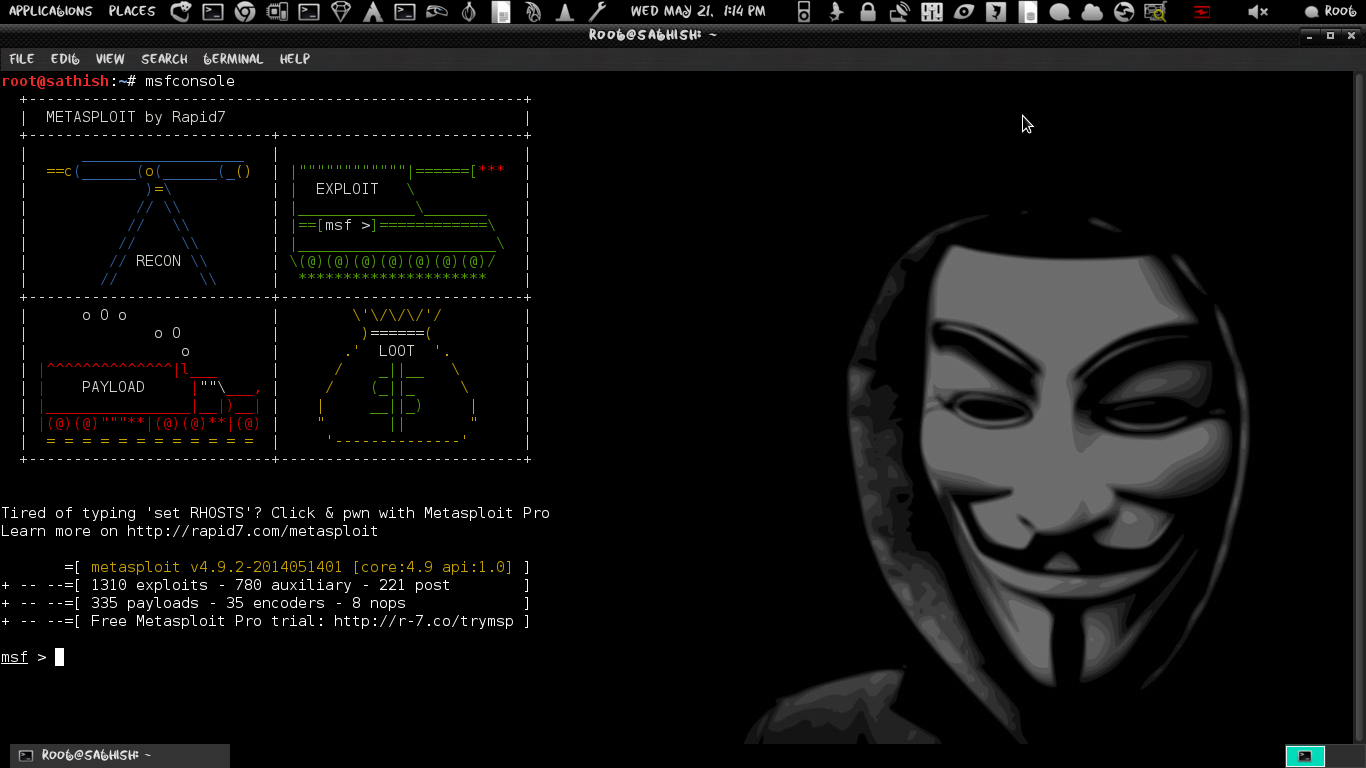This screenshot has width=1366, height=768.
Task: Click the date and time clock
Action: tap(698, 11)
